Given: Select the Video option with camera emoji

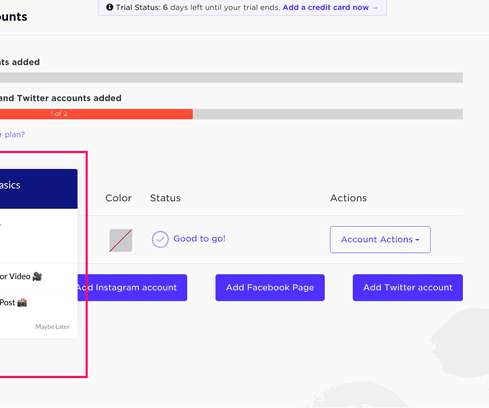Looking at the screenshot, I should 21,276.
